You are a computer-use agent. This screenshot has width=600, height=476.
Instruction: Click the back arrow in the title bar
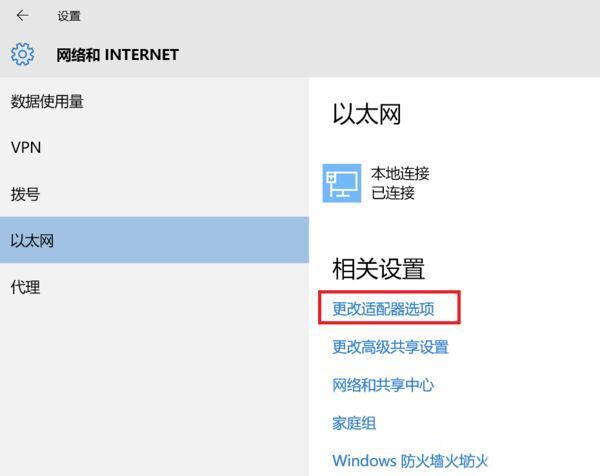[23, 16]
